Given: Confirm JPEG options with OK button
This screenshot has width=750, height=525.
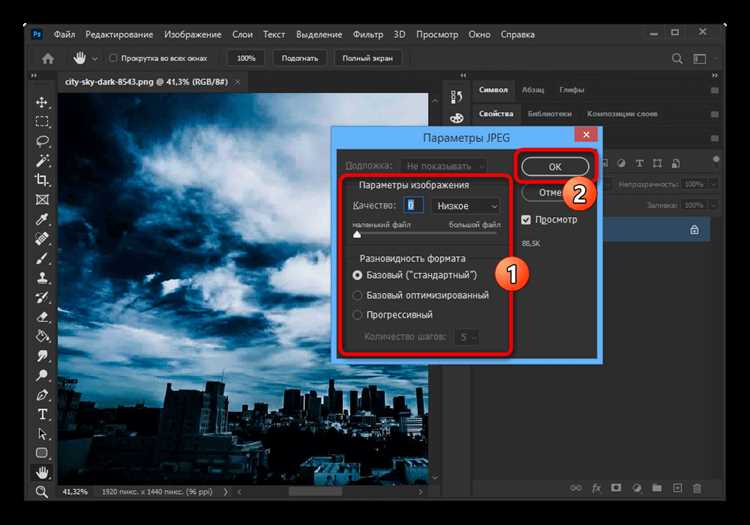Looking at the screenshot, I should pos(555,167).
